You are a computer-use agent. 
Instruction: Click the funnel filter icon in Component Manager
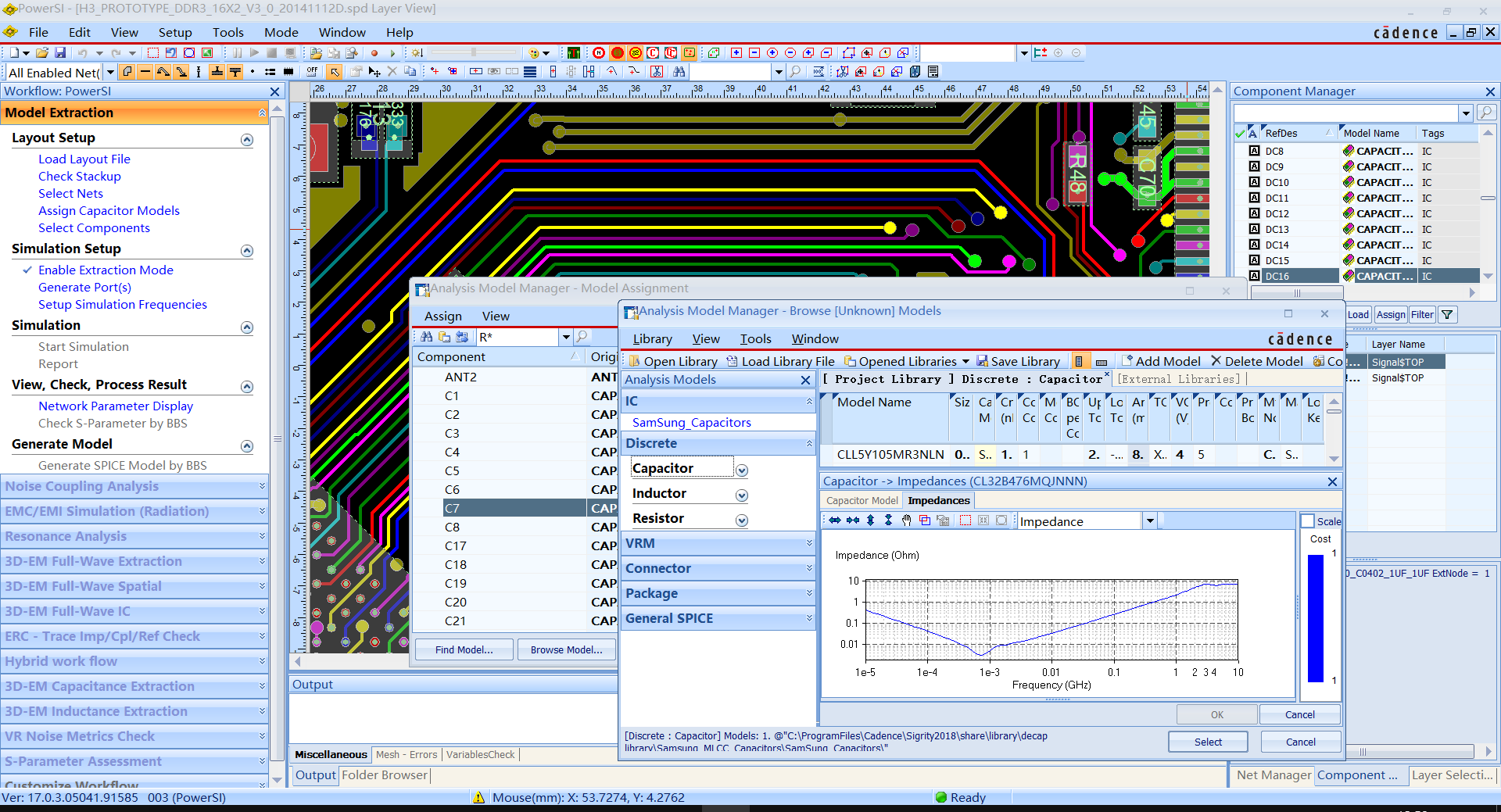[1448, 315]
